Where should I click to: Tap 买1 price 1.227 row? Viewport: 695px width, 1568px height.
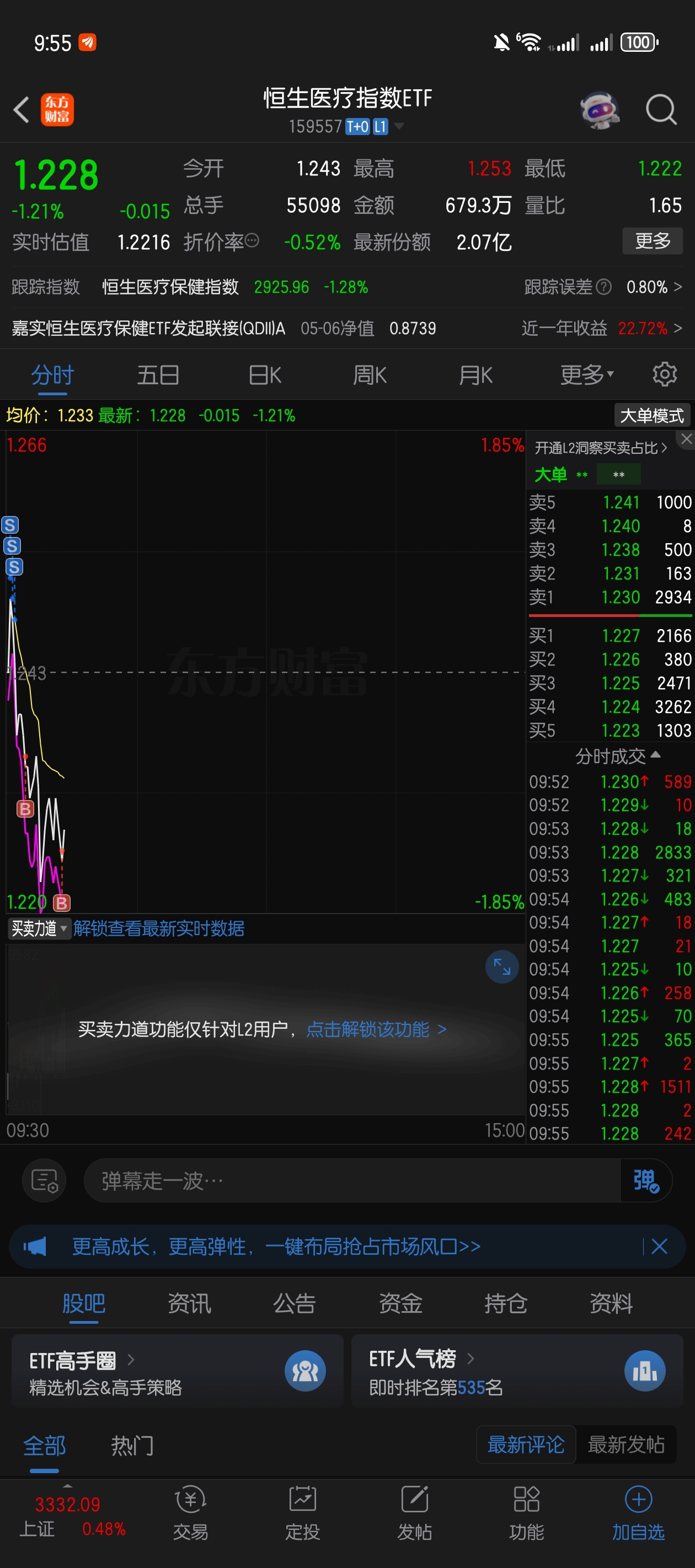610,636
